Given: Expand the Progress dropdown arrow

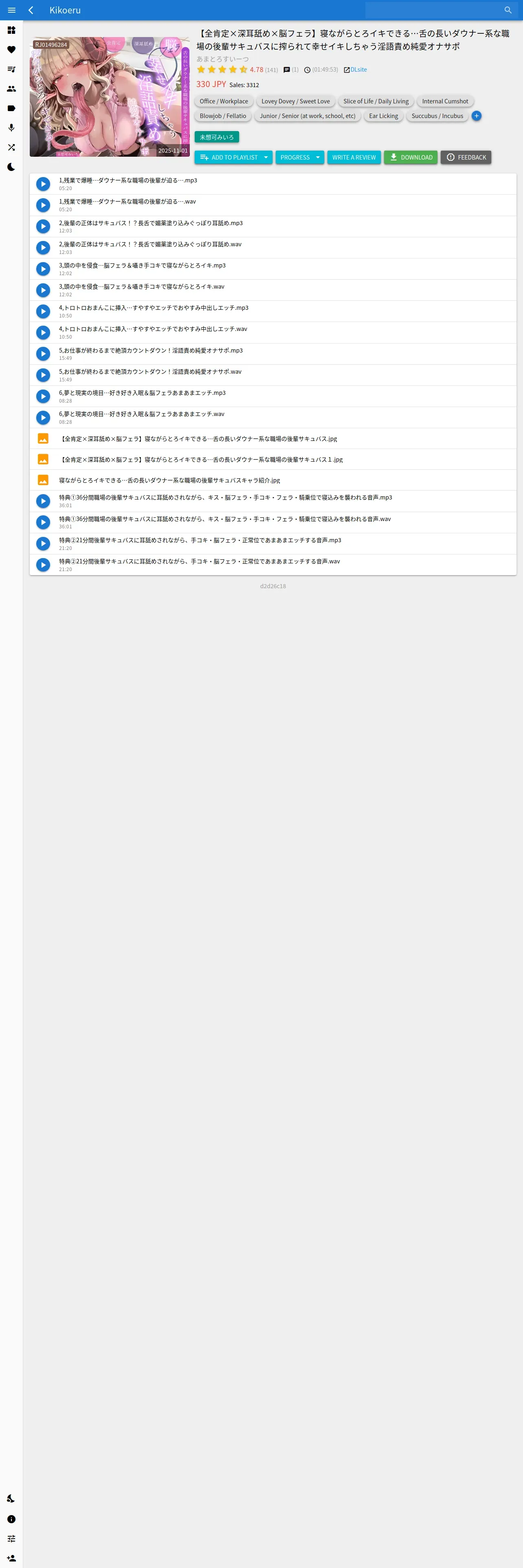Looking at the screenshot, I should pos(318,158).
